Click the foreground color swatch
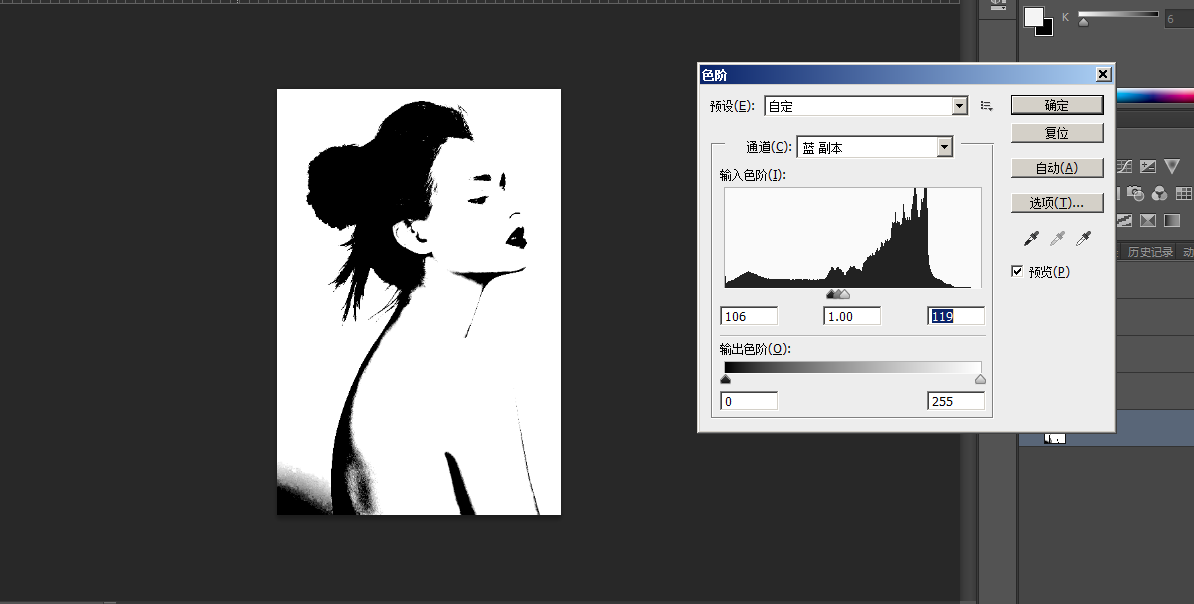Image resolution: width=1194 pixels, height=604 pixels. pos(1033,16)
